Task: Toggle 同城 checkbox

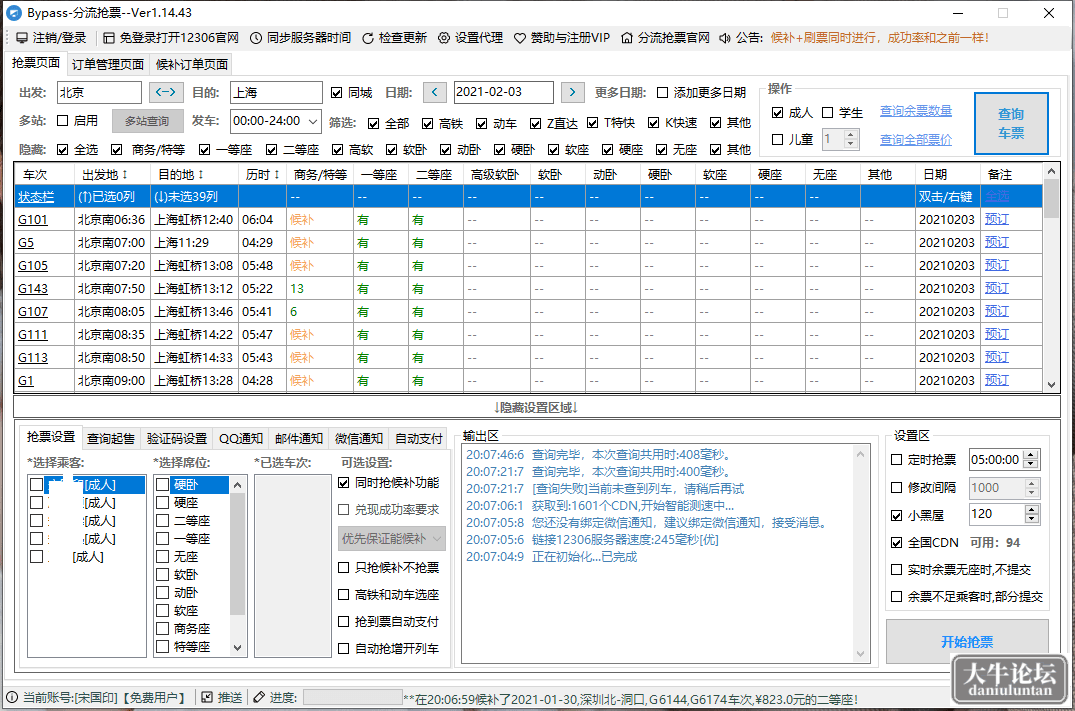Action: tap(337, 93)
